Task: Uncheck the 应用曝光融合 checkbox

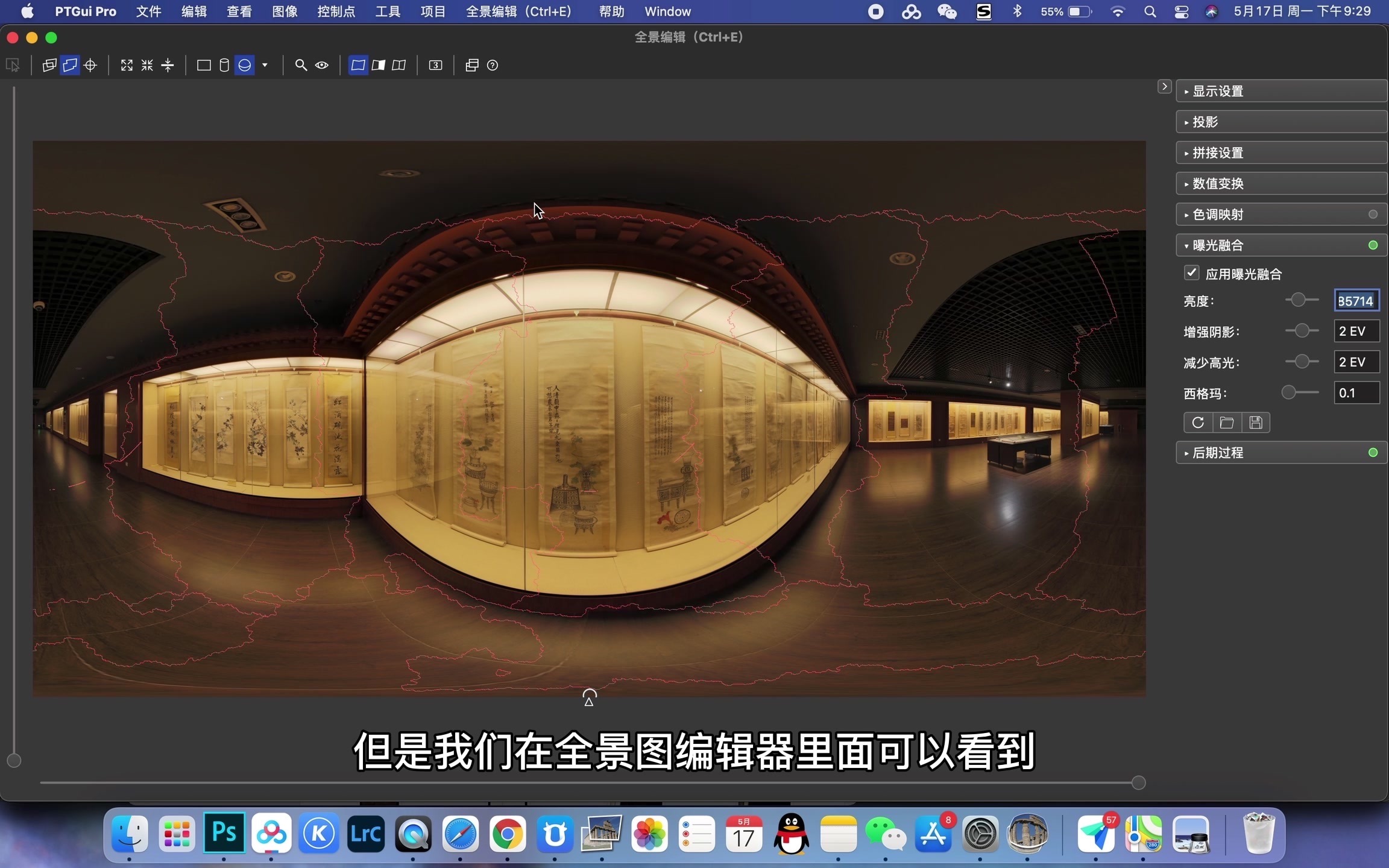Action: click(1191, 273)
